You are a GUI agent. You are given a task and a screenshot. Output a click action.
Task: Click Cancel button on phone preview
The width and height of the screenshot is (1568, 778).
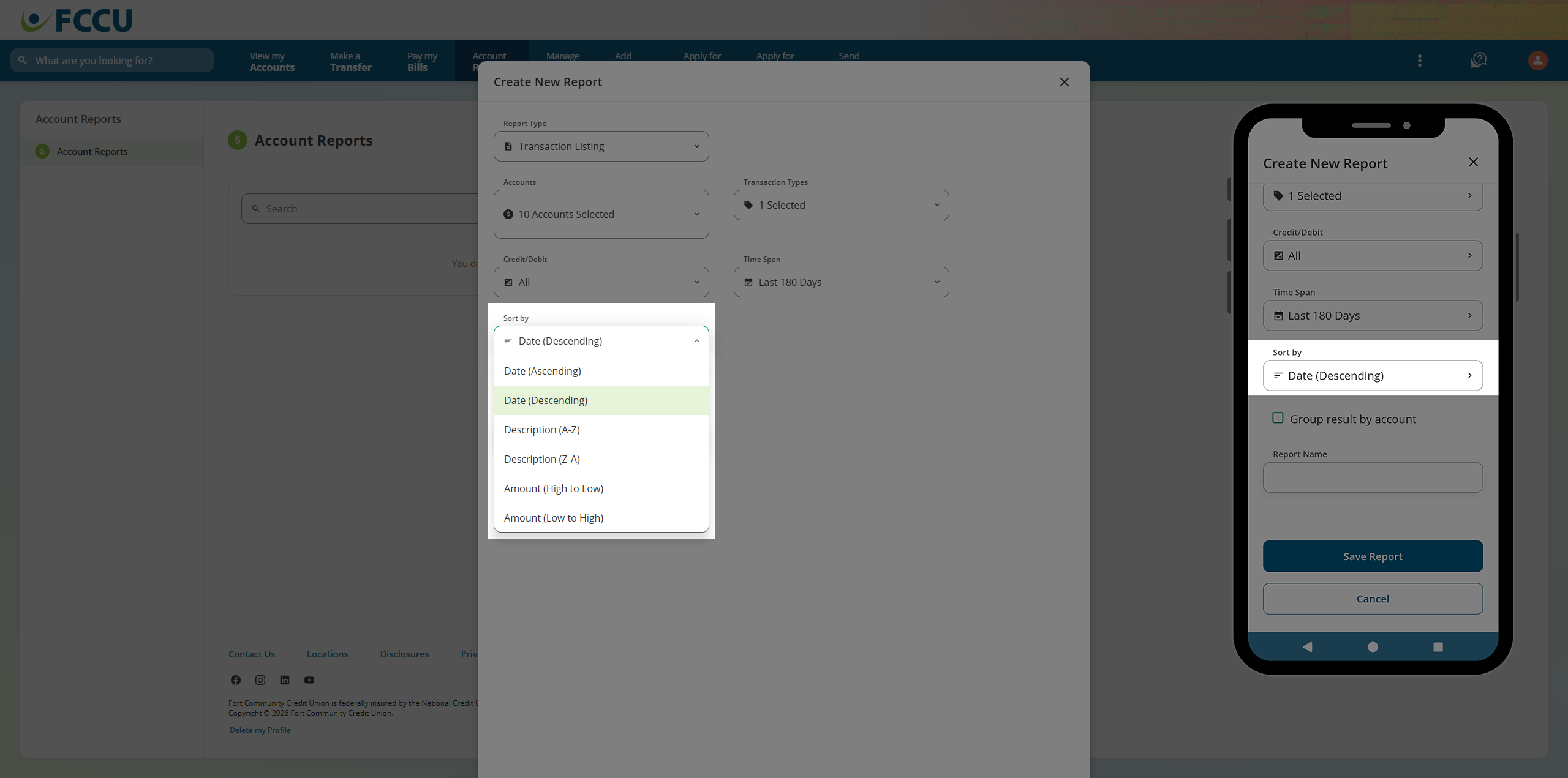(1373, 599)
